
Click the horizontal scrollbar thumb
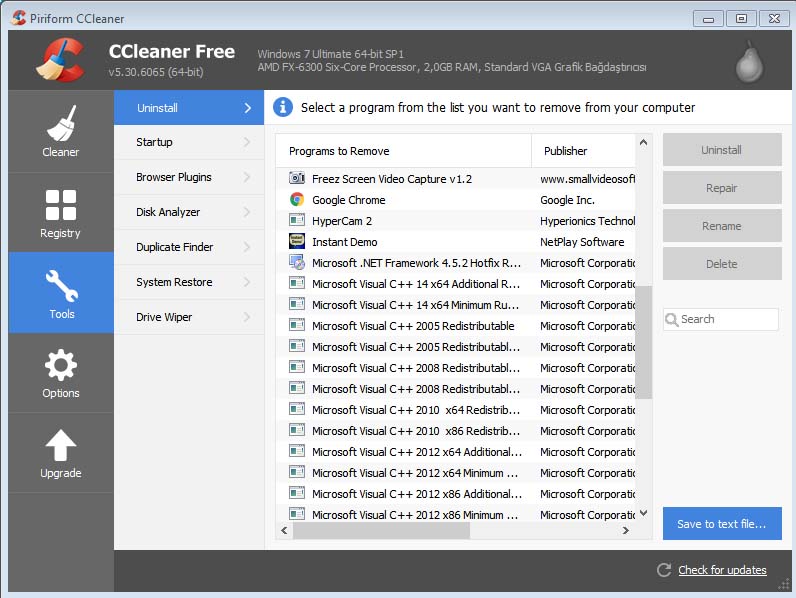coord(381,530)
